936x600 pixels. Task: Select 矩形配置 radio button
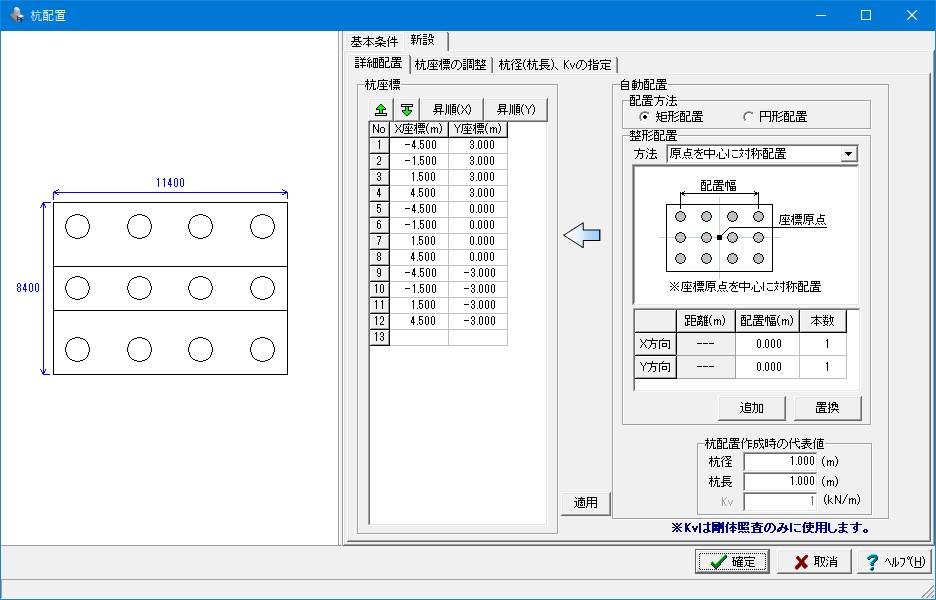coord(644,116)
